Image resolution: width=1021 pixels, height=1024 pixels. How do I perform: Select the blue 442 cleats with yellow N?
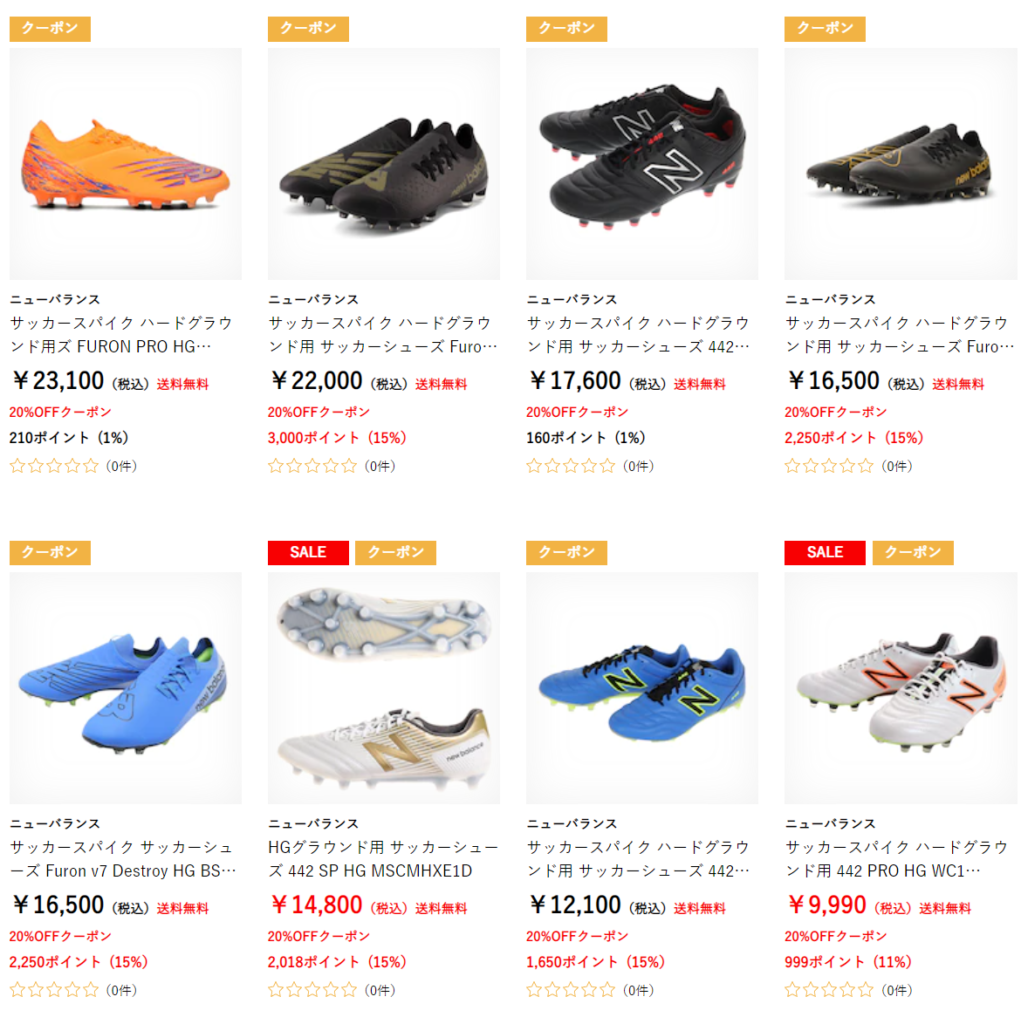click(642, 688)
